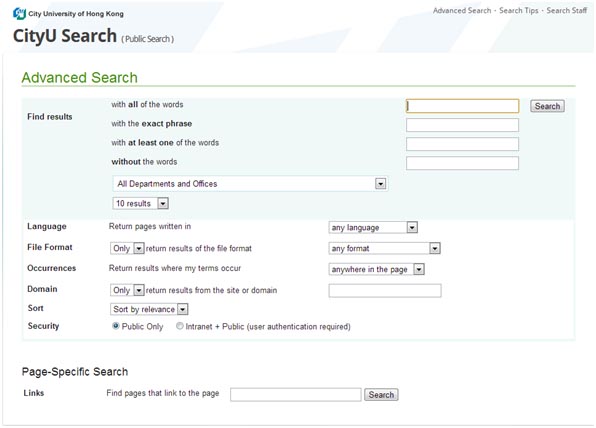
Task: Expand the 10 results dropdown
Action: point(140,203)
